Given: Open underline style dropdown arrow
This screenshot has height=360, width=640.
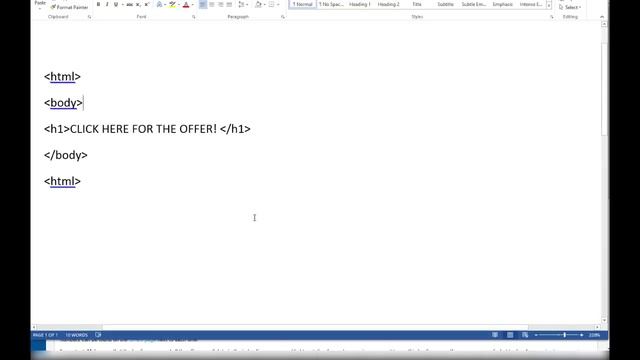Looking at the screenshot, I should click(122, 4).
